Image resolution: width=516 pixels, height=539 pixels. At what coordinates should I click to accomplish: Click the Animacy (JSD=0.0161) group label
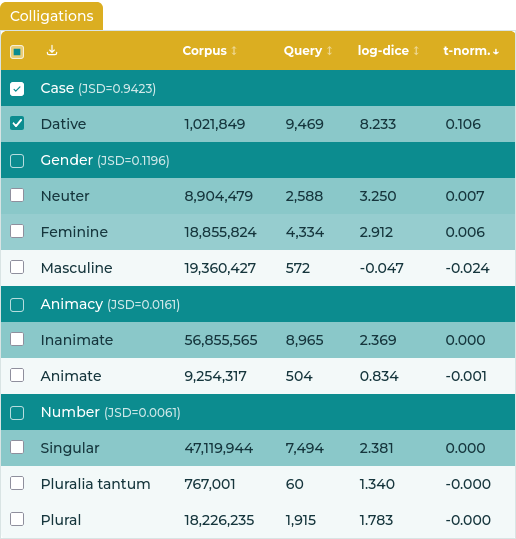click(x=110, y=304)
